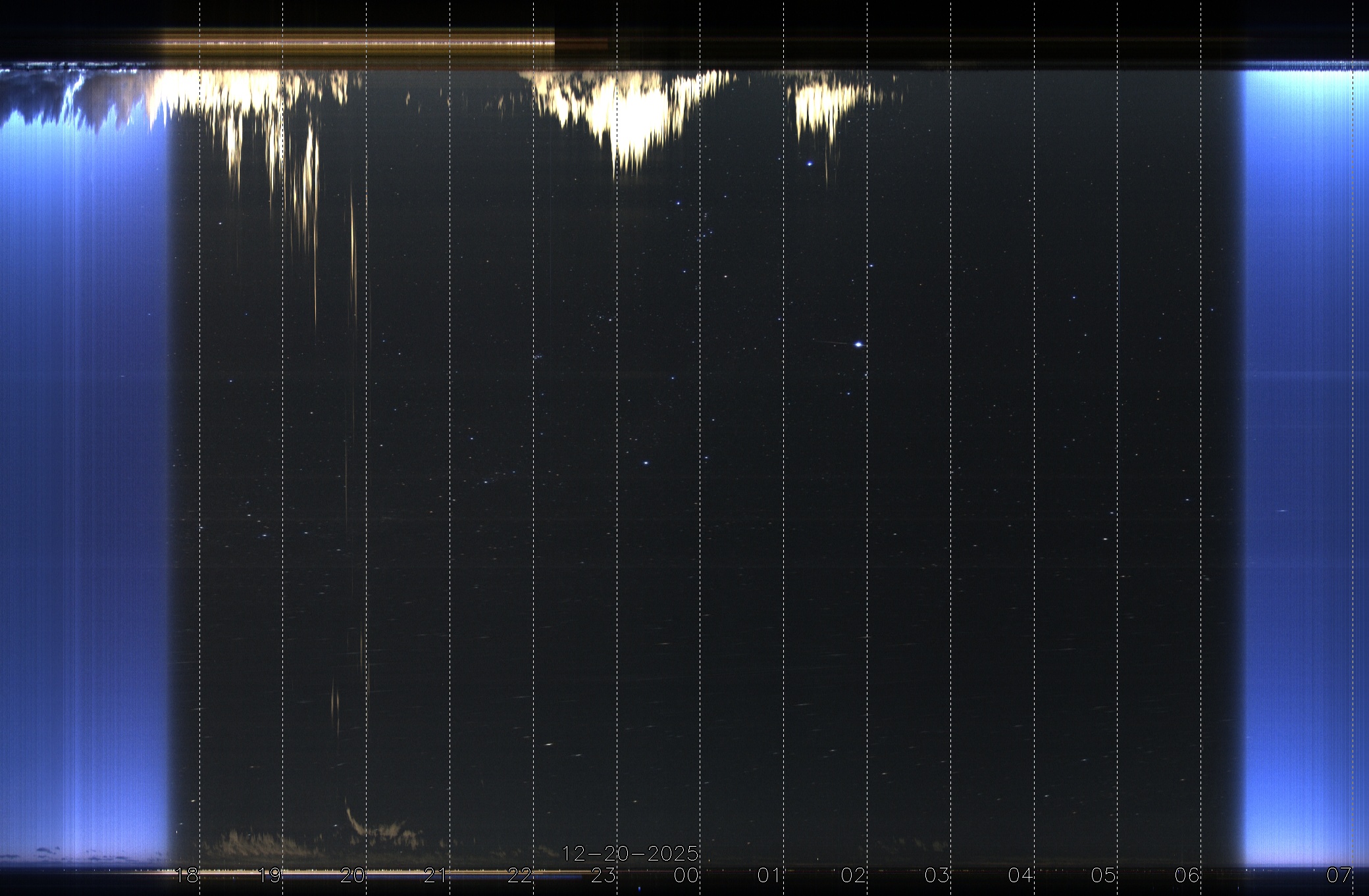
Task: Click the 00 midnight hour label
Action: point(686,875)
